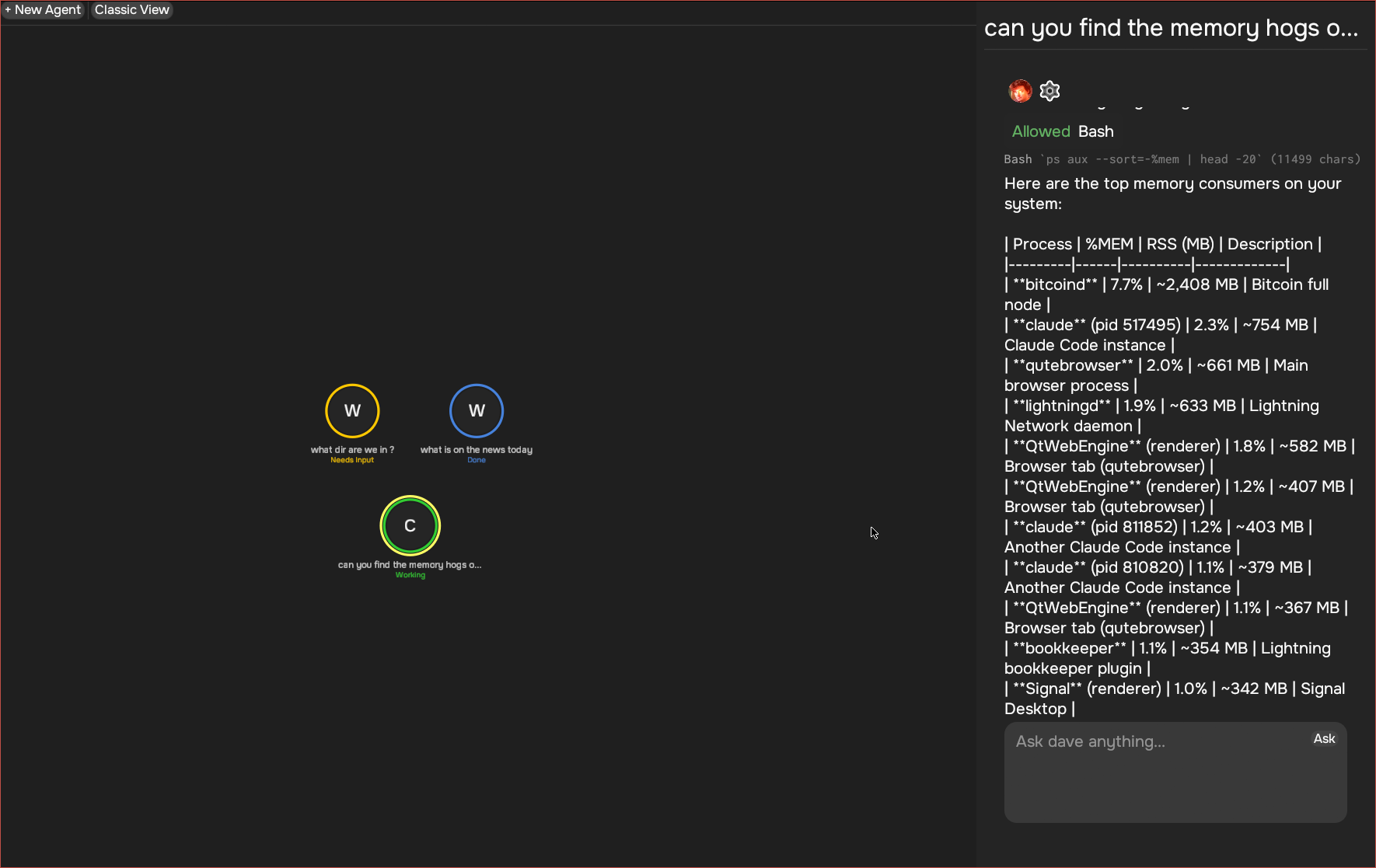Open the 'what dir are we in ?' agent label
Viewport: 1376px width, 868px height.
[352, 450]
